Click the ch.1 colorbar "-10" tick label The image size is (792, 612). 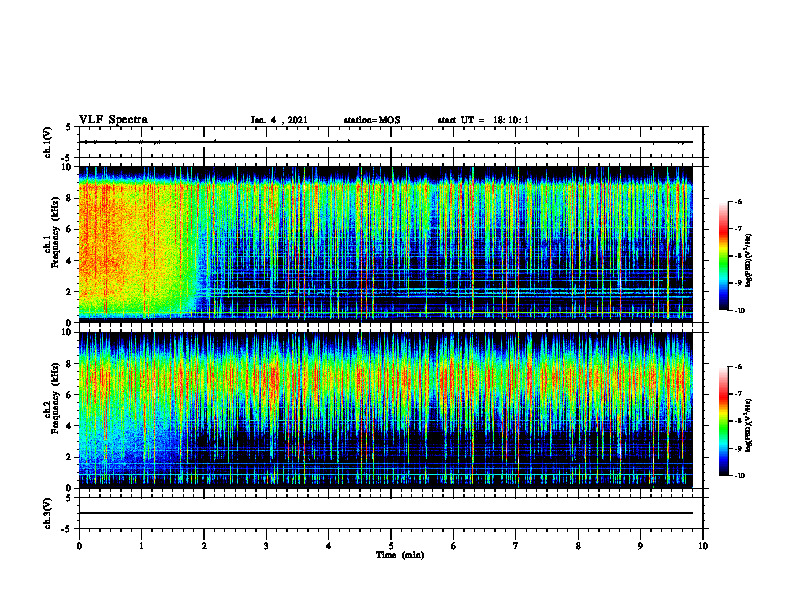[x=739, y=311]
